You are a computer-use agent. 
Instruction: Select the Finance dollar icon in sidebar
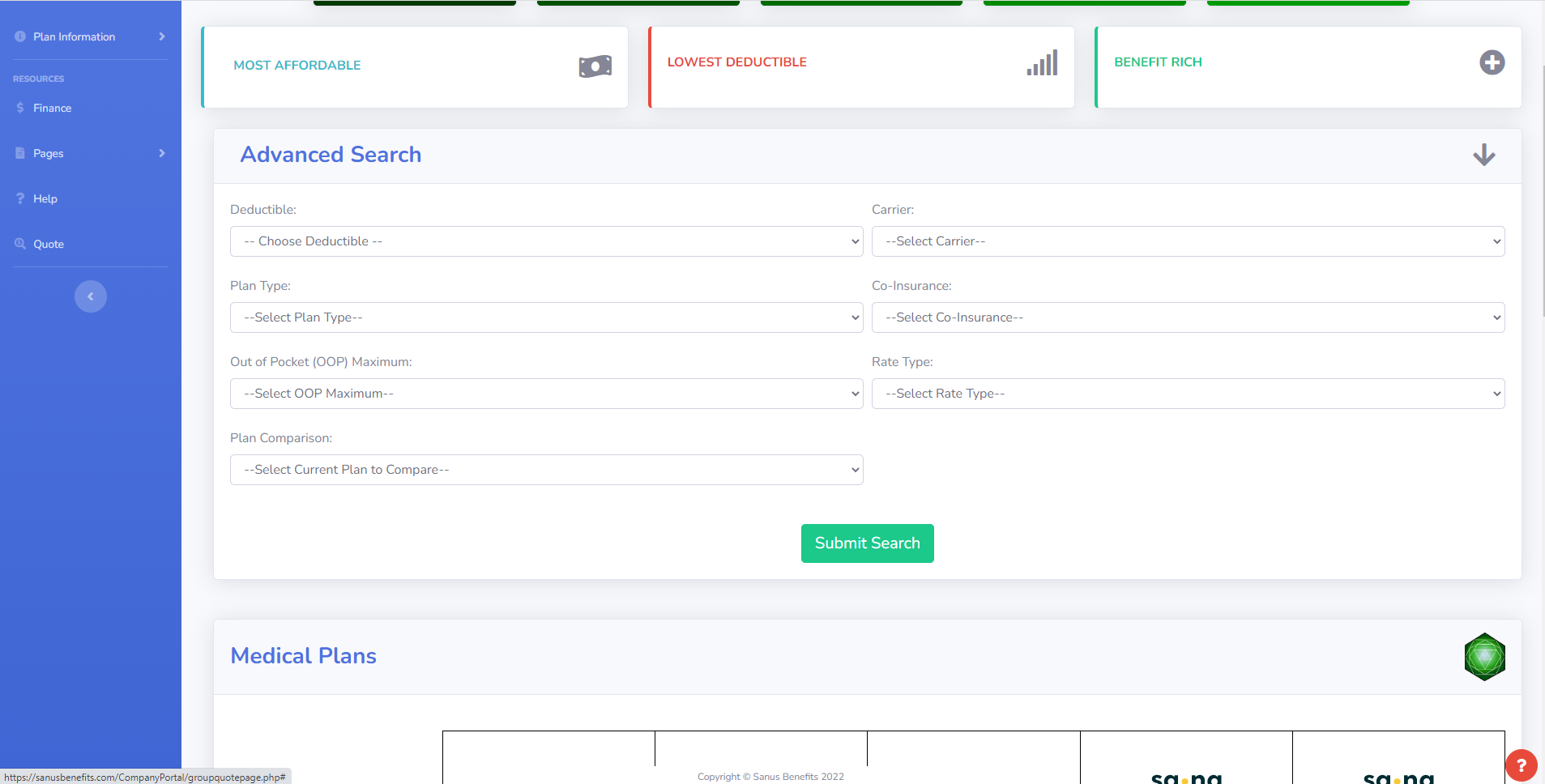point(20,107)
